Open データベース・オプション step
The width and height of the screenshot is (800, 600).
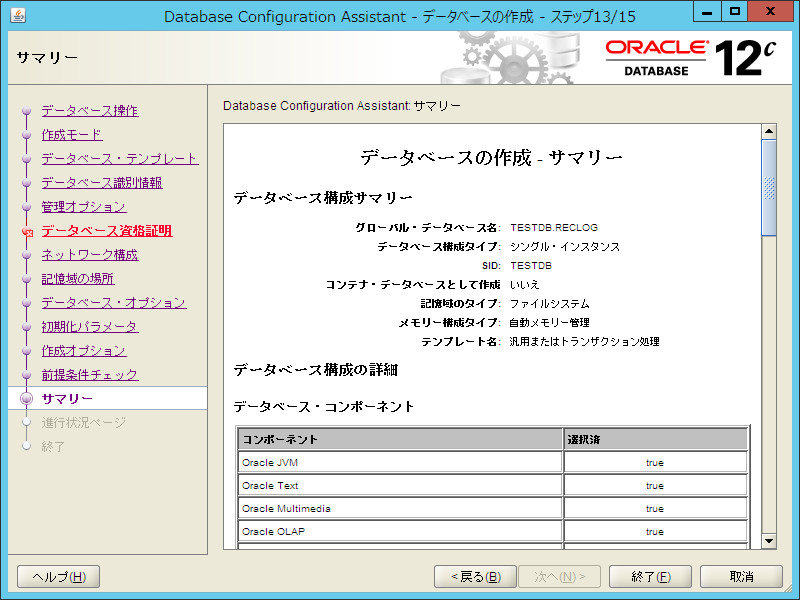114,303
